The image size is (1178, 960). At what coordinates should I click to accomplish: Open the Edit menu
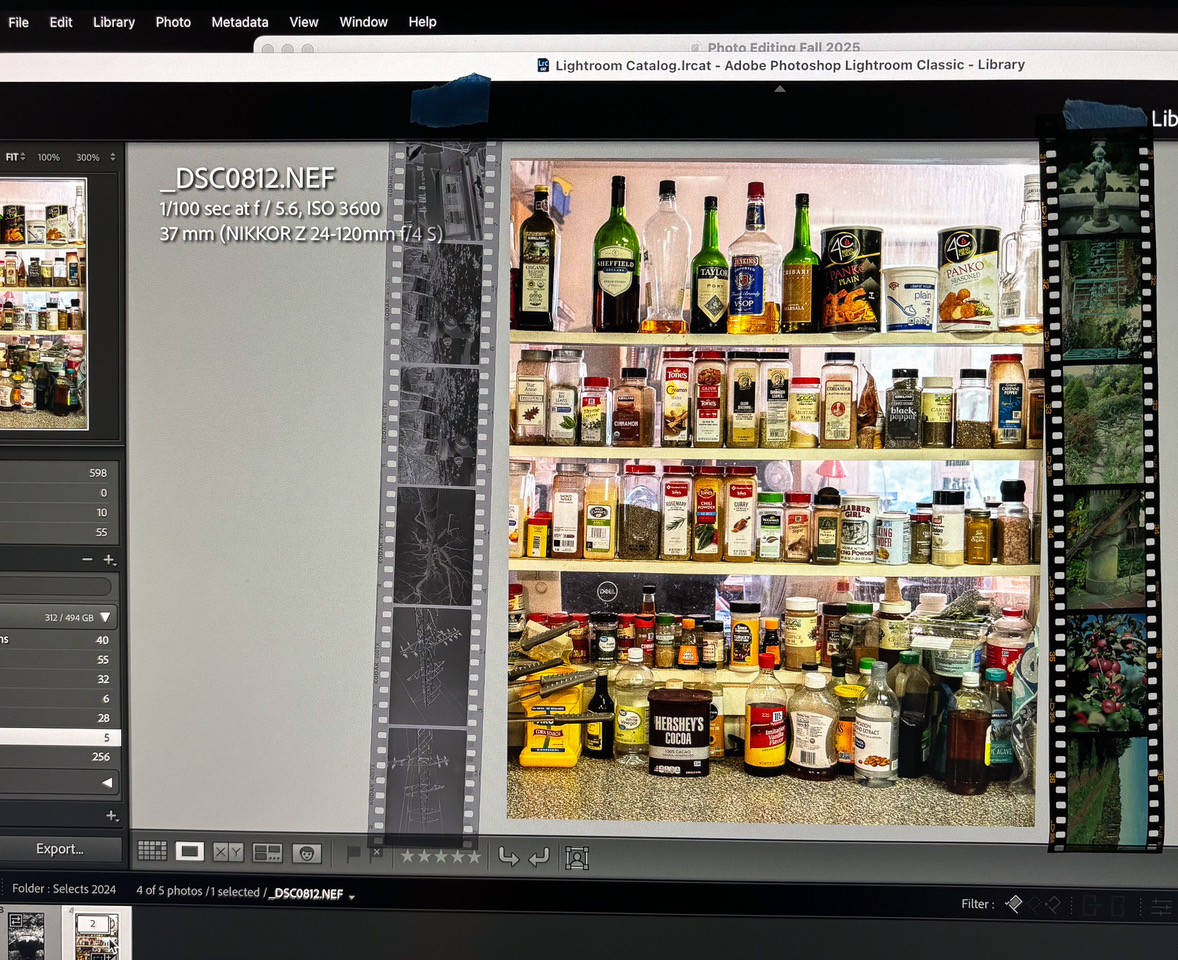[x=61, y=22]
